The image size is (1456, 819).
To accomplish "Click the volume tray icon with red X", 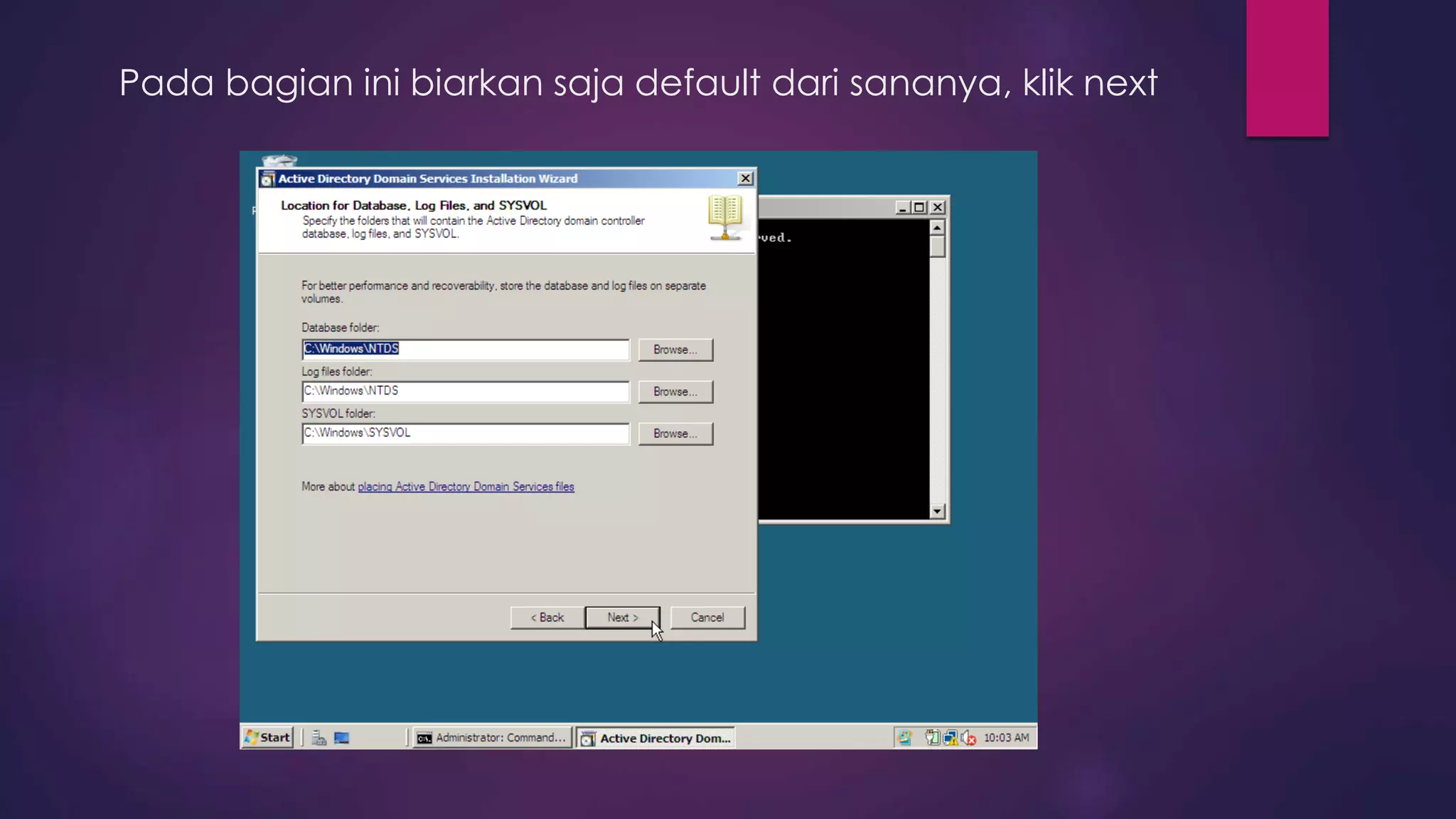I will pos(968,738).
